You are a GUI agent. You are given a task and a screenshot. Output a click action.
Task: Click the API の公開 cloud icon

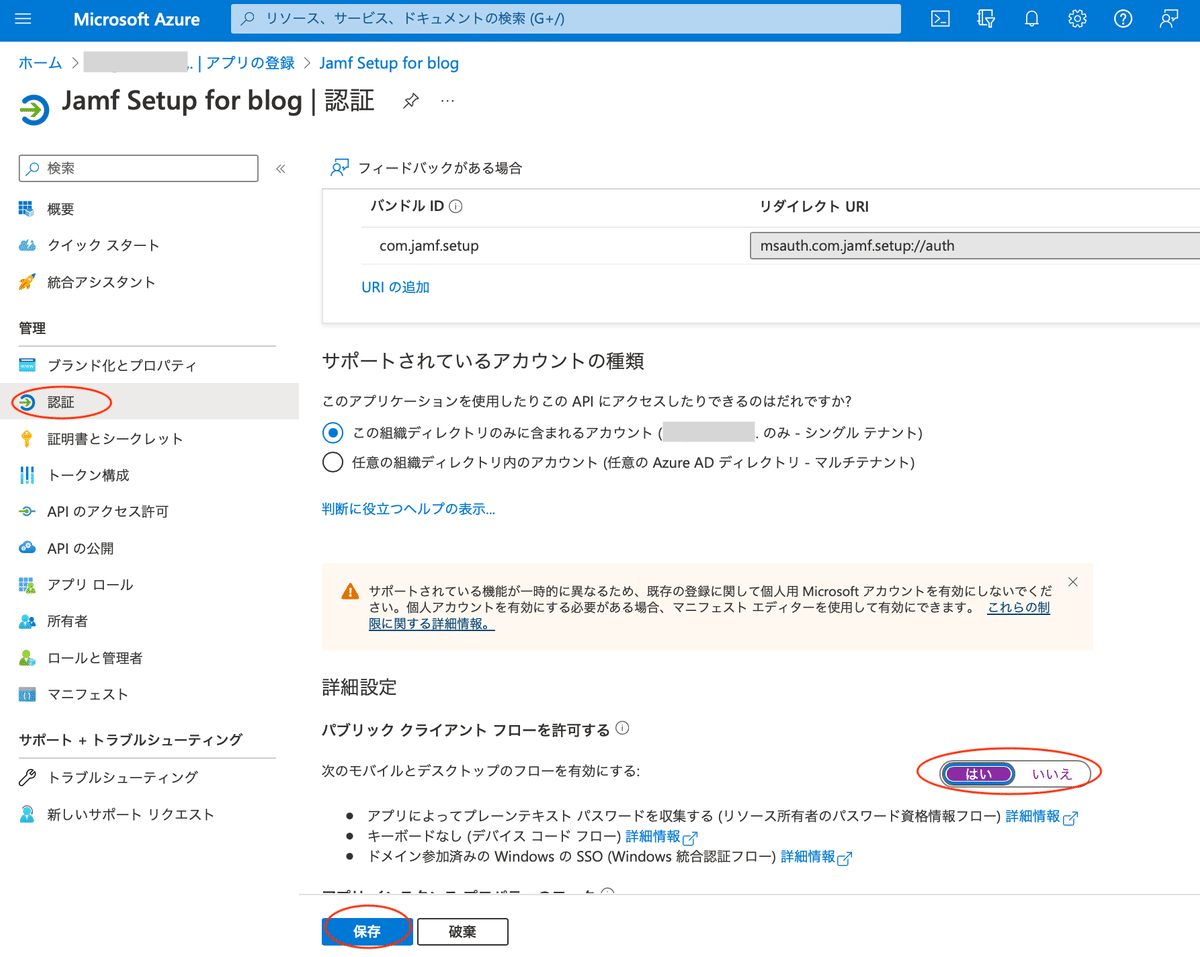pos(27,548)
